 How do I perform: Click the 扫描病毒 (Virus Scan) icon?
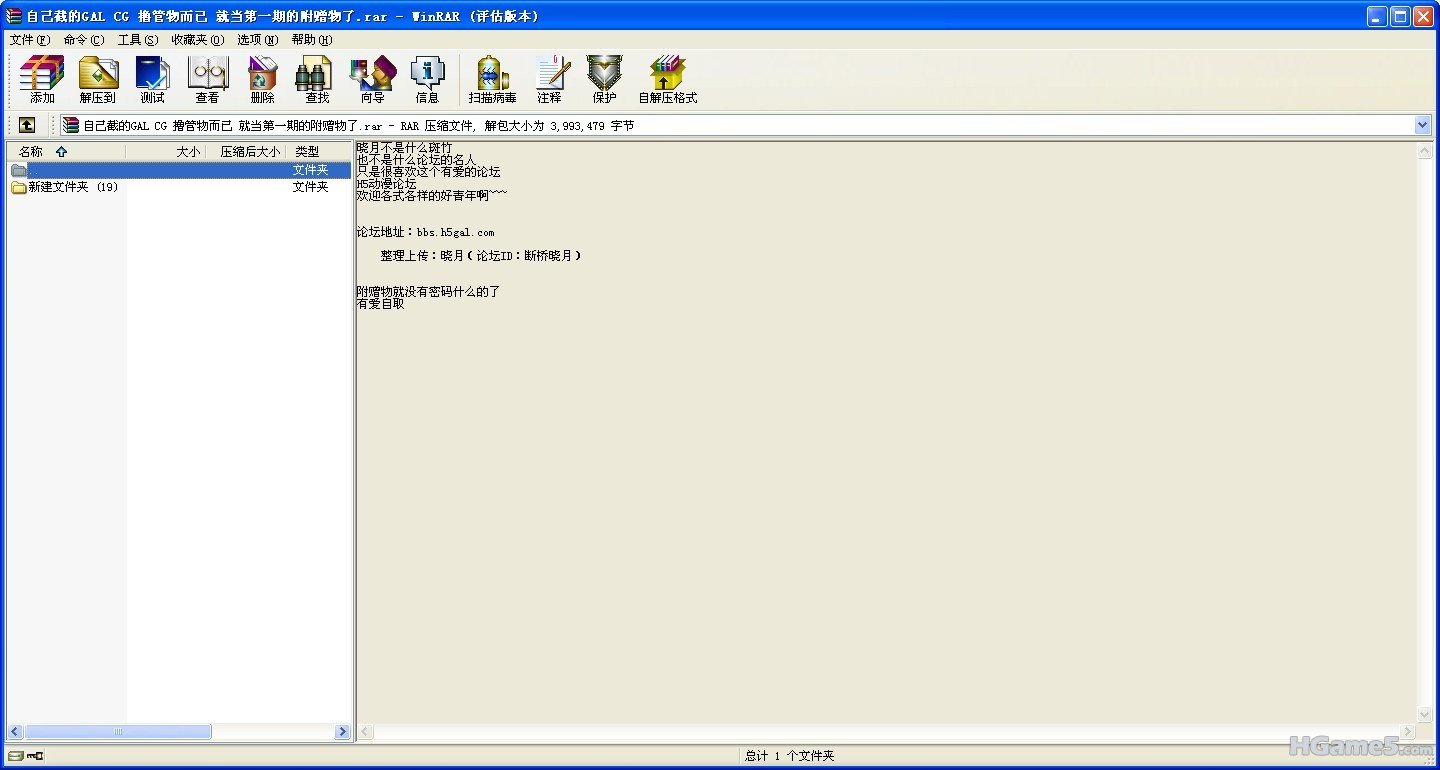click(492, 80)
